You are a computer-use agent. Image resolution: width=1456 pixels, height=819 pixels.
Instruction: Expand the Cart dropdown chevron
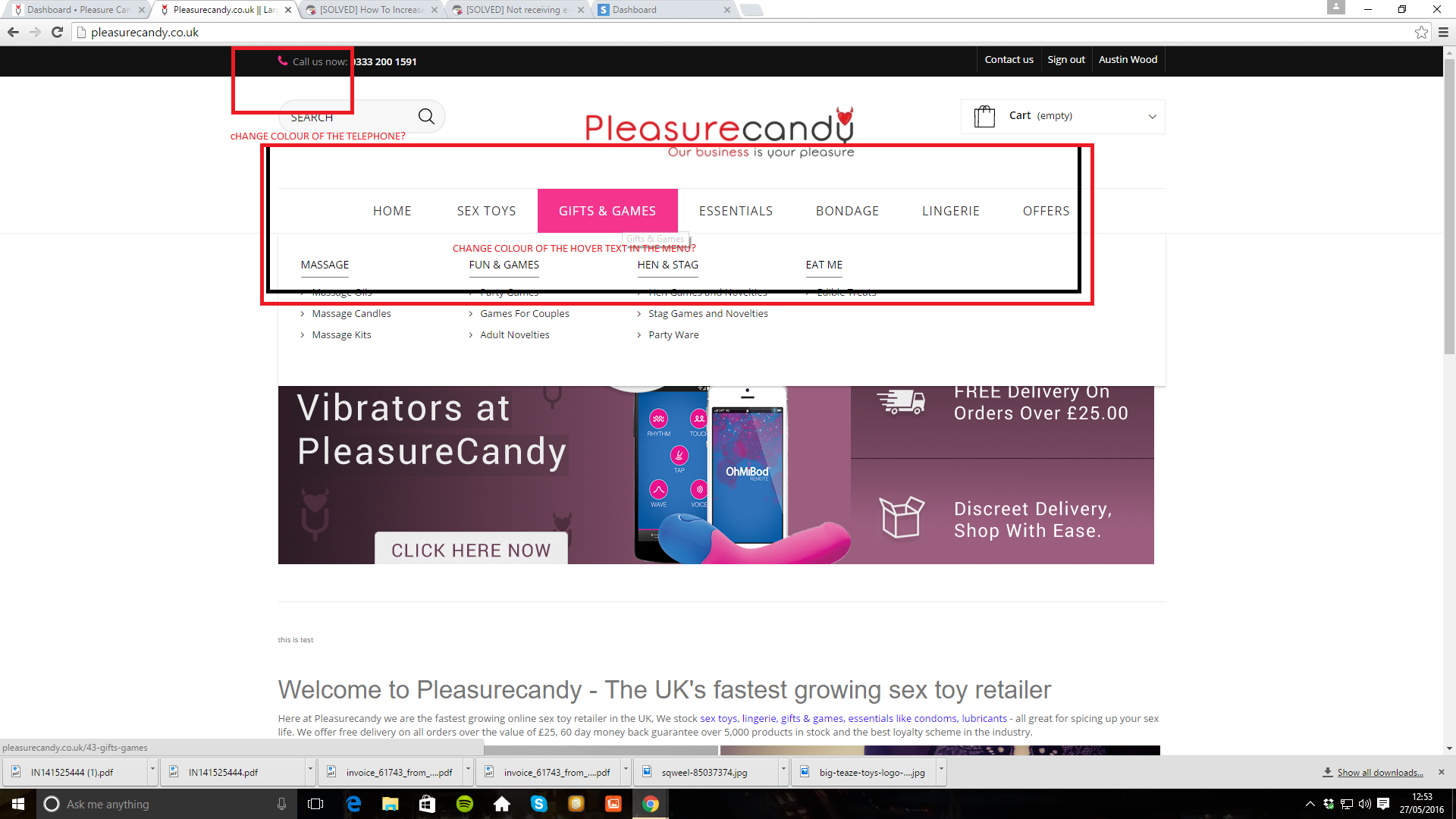[x=1152, y=117]
